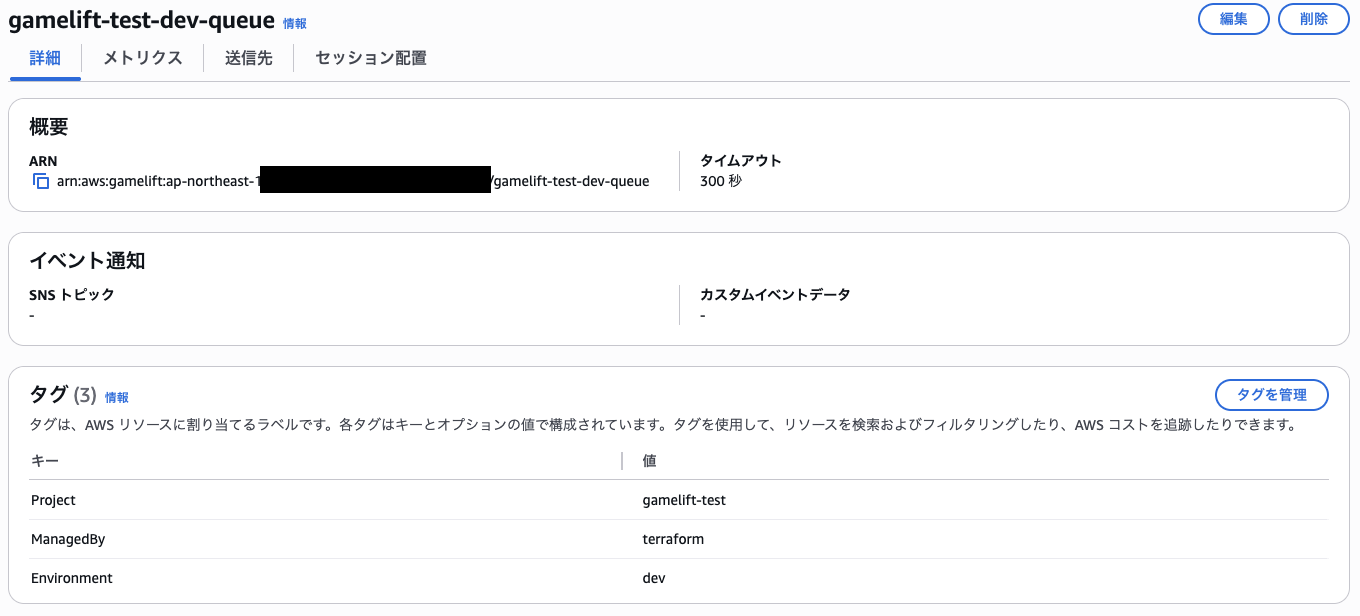Select the 詳細 tab

coord(45,57)
